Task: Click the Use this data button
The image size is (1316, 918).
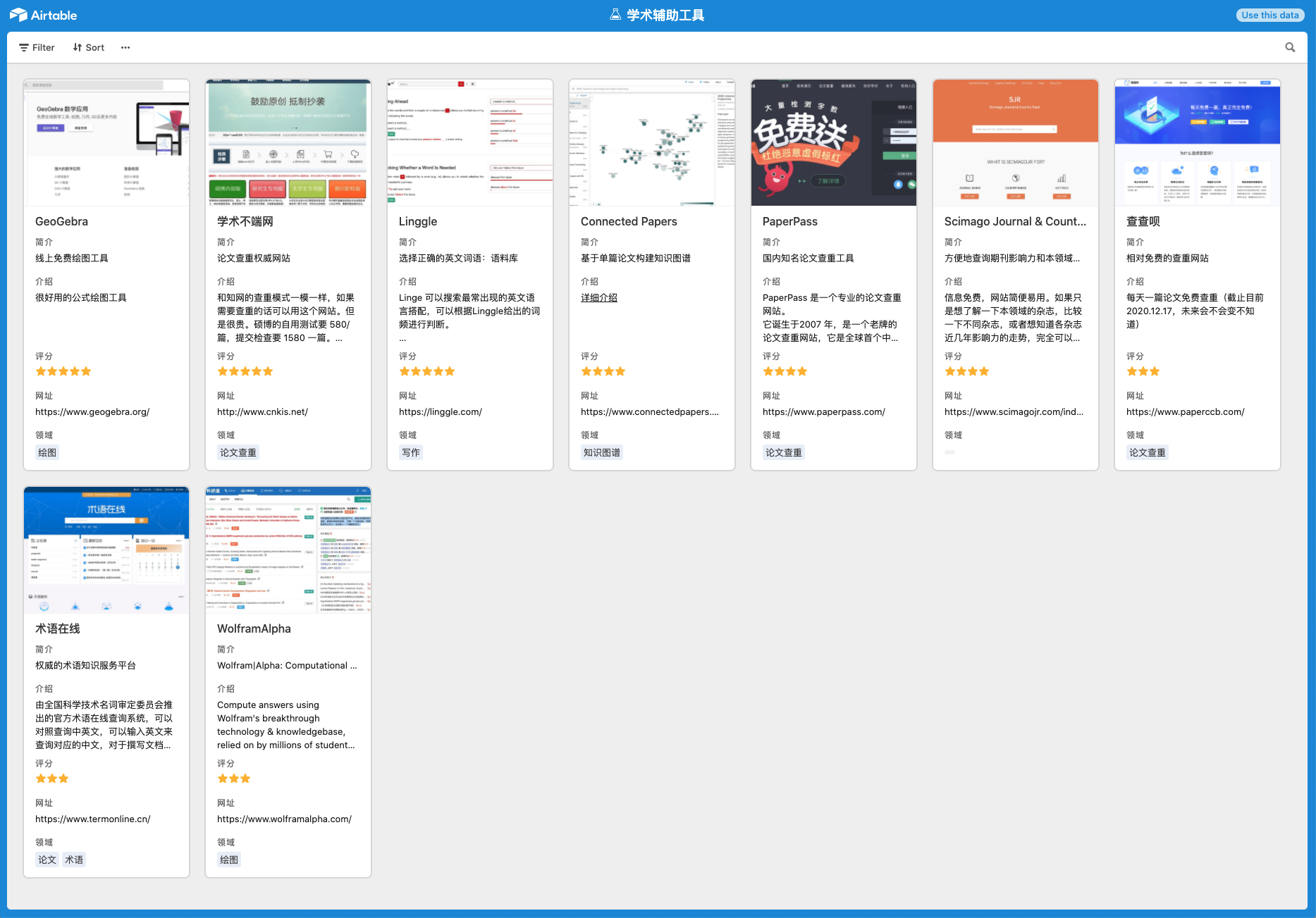Action: 1269,15
